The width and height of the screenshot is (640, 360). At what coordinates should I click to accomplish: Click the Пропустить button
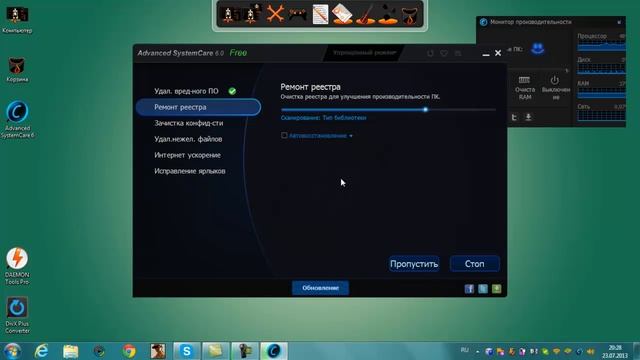click(414, 264)
